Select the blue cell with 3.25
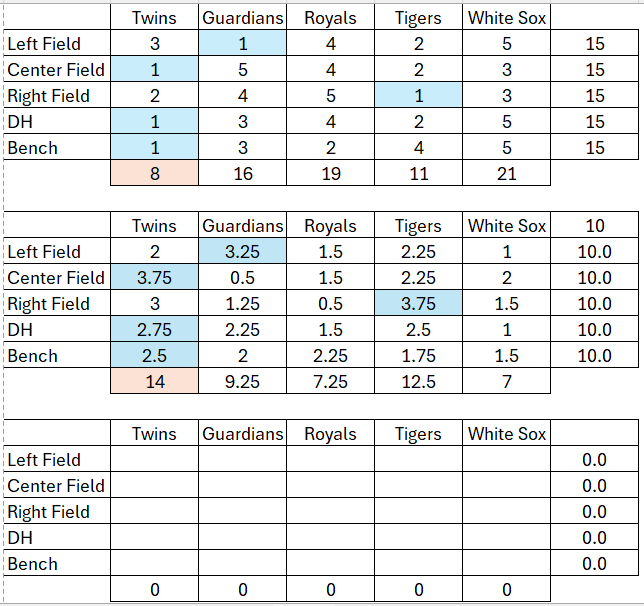 click(243, 252)
